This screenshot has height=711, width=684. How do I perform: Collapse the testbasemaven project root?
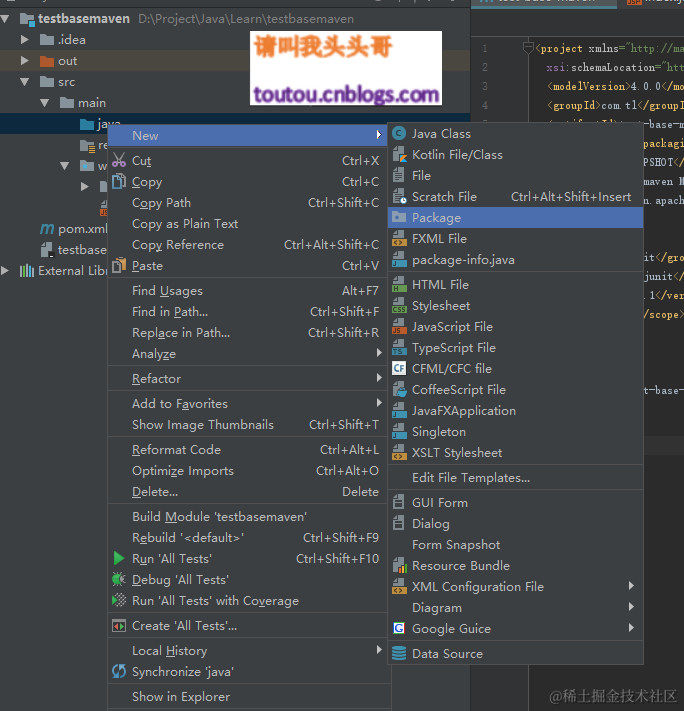tap(5, 19)
